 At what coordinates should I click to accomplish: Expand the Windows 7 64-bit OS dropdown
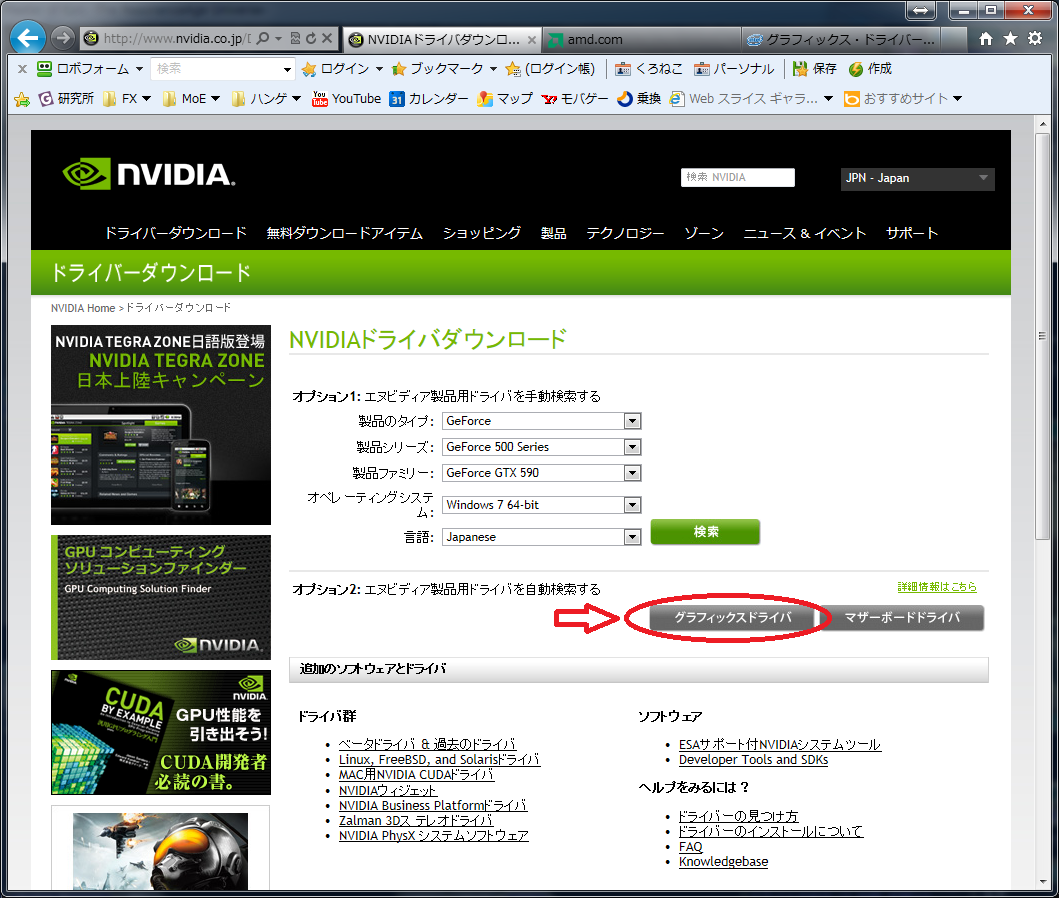pyautogui.click(x=631, y=505)
